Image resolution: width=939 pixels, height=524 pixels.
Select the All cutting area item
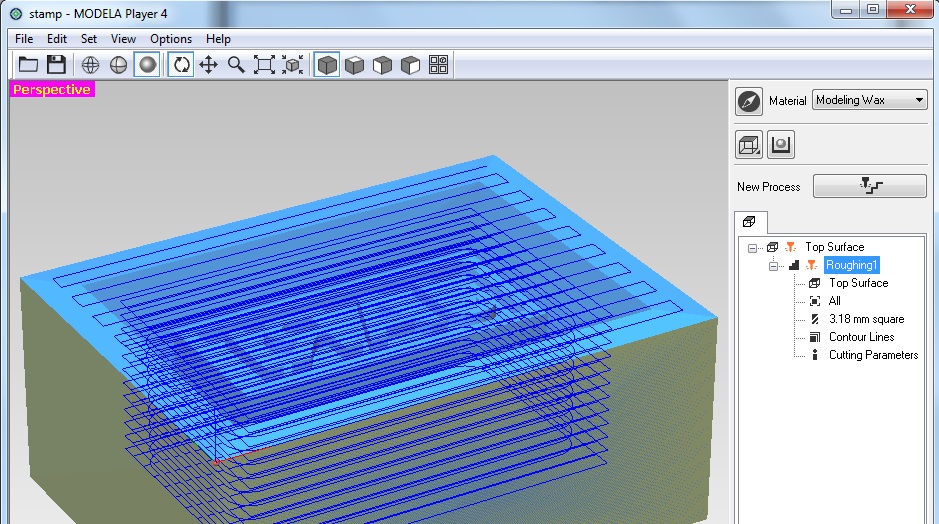coord(834,301)
